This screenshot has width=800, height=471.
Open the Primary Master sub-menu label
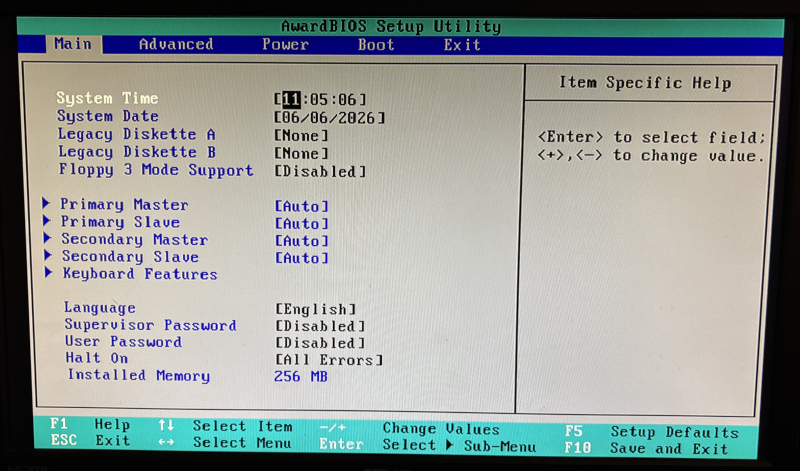click(124, 205)
